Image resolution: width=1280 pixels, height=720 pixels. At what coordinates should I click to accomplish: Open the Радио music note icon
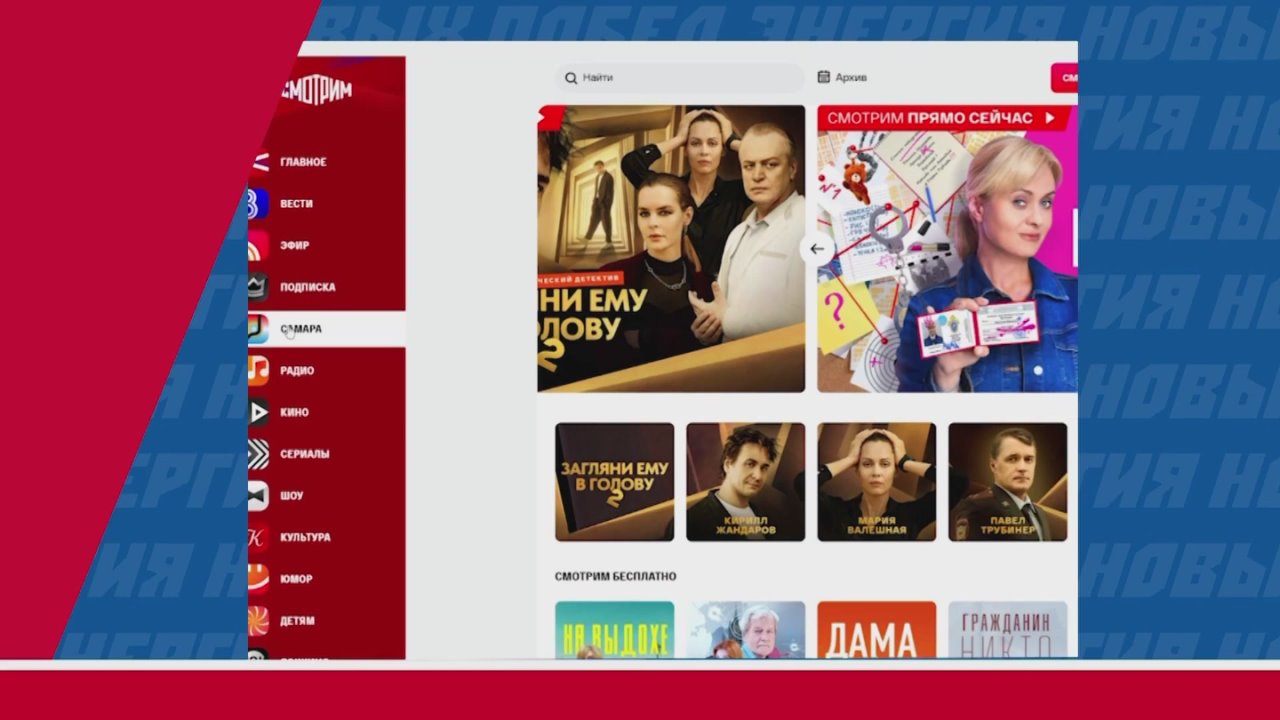259,371
